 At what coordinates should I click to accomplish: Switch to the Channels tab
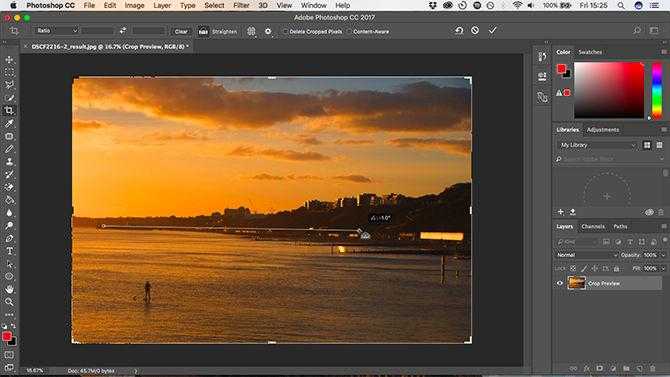tap(593, 227)
